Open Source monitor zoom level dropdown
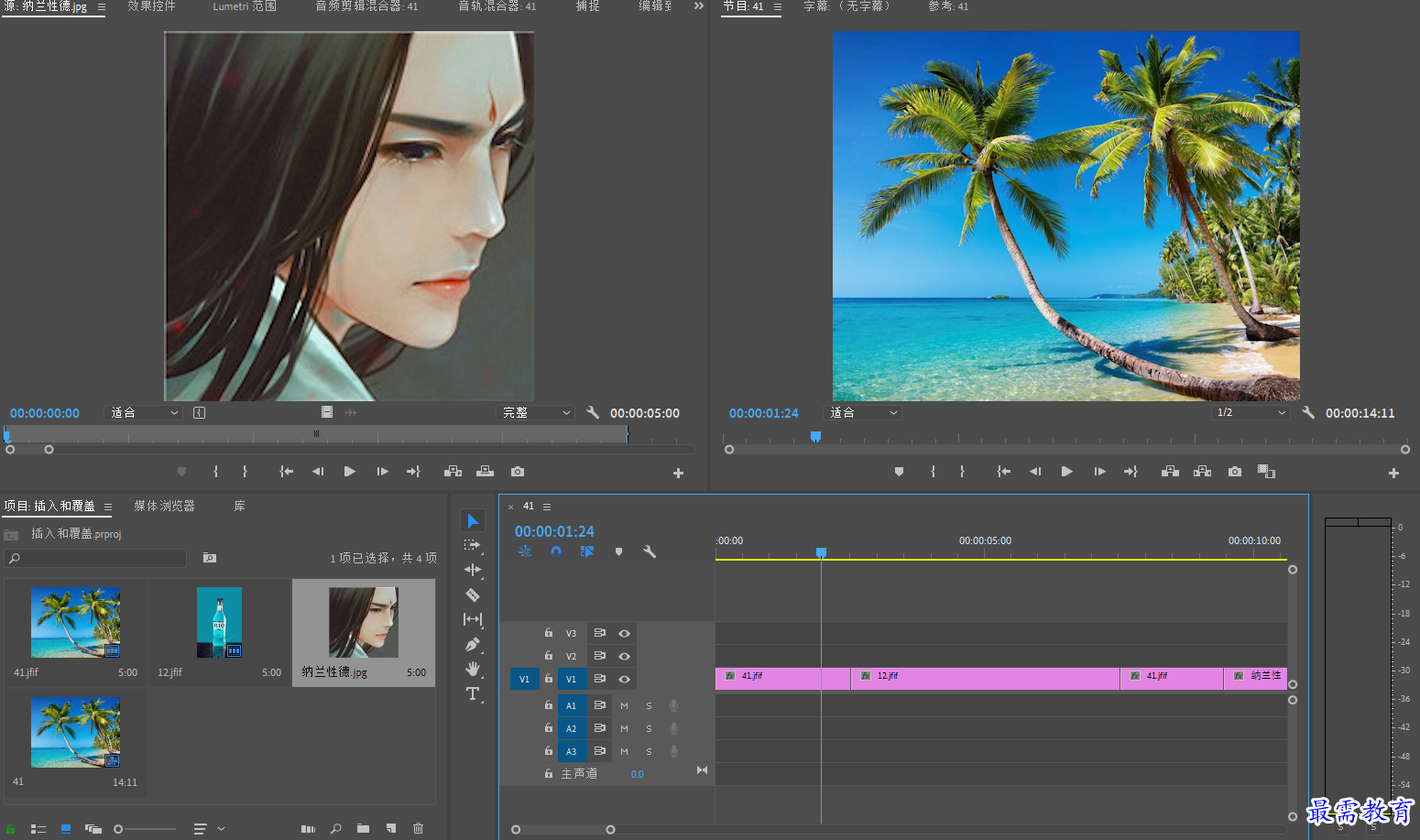Image resolution: width=1420 pixels, height=840 pixels. tap(145, 413)
